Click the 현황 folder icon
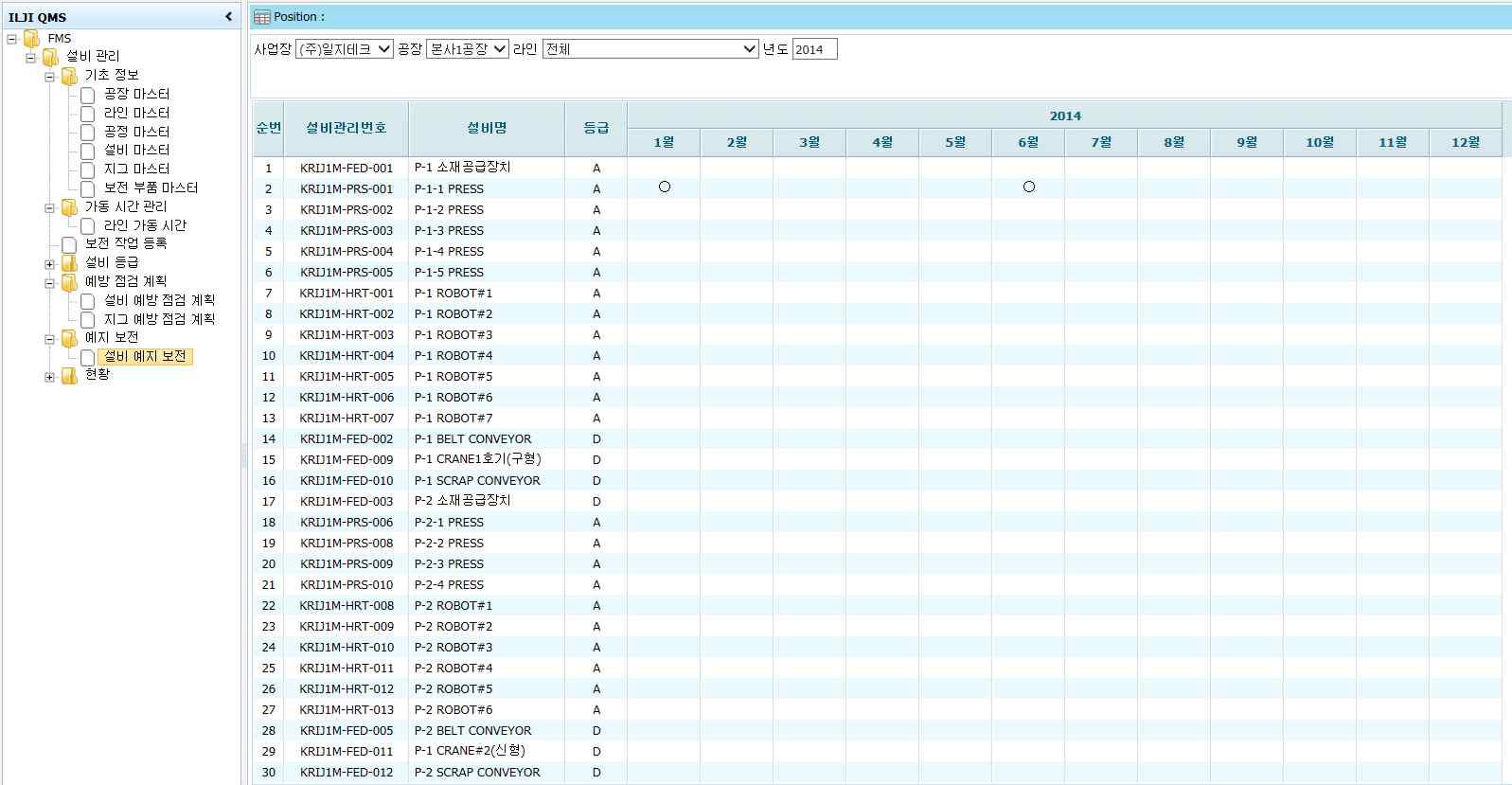 click(69, 376)
